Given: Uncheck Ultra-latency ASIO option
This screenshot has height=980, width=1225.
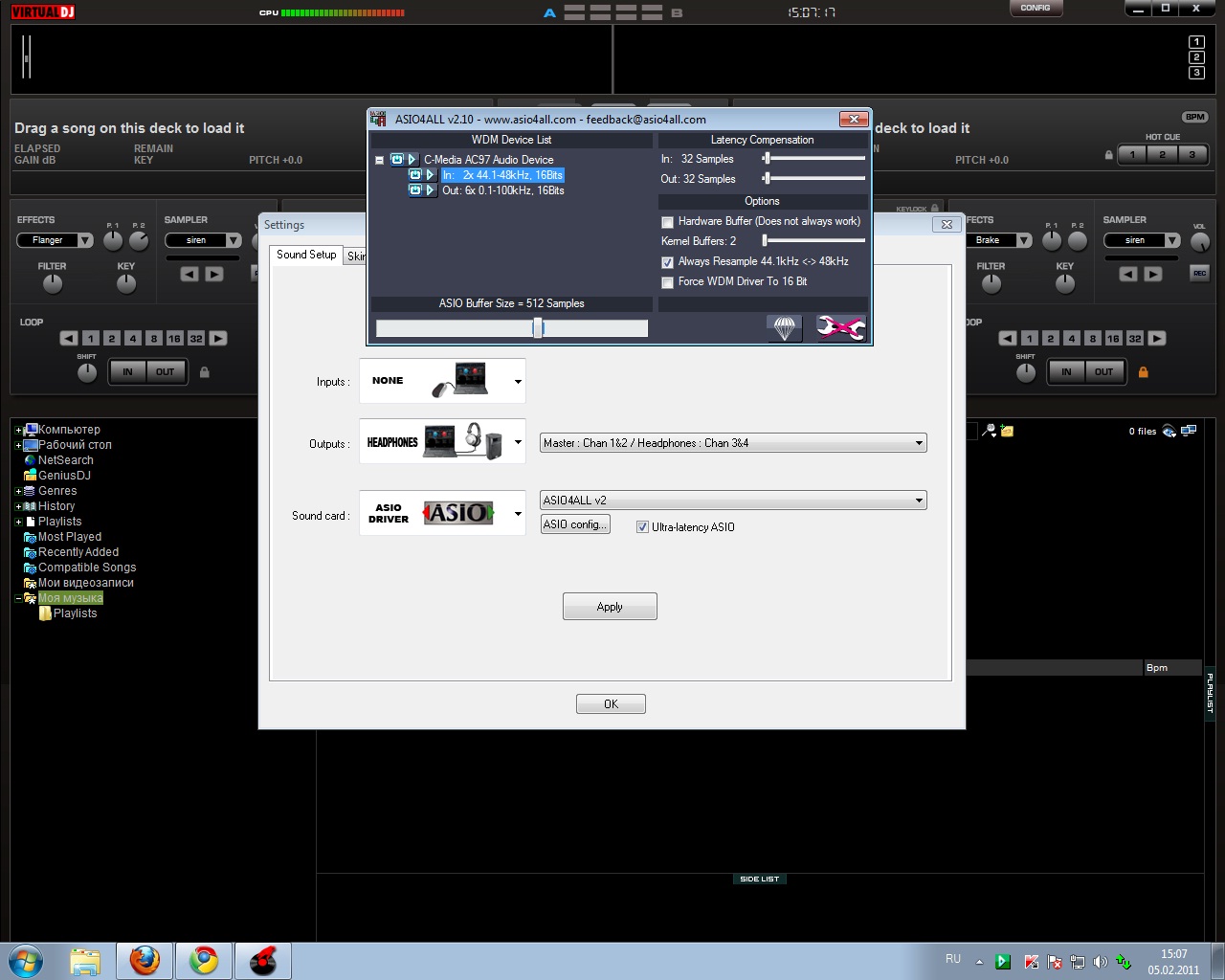Looking at the screenshot, I should point(642,527).
